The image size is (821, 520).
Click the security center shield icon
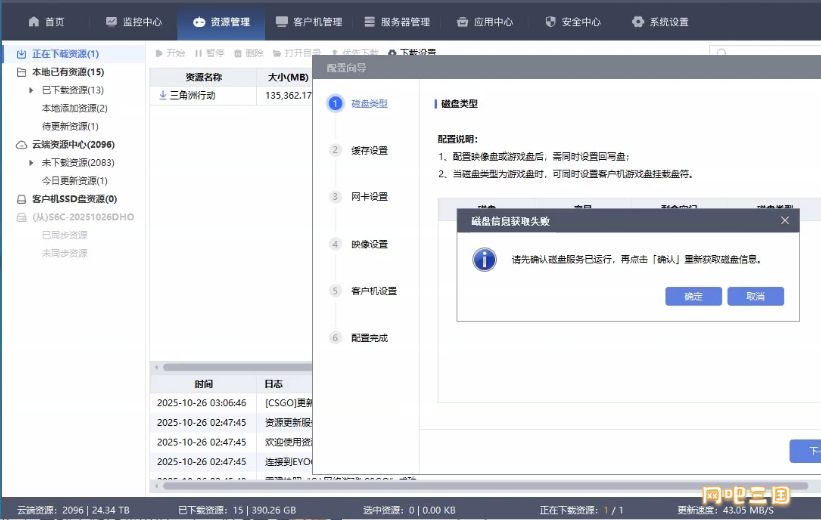coord(550,21)
